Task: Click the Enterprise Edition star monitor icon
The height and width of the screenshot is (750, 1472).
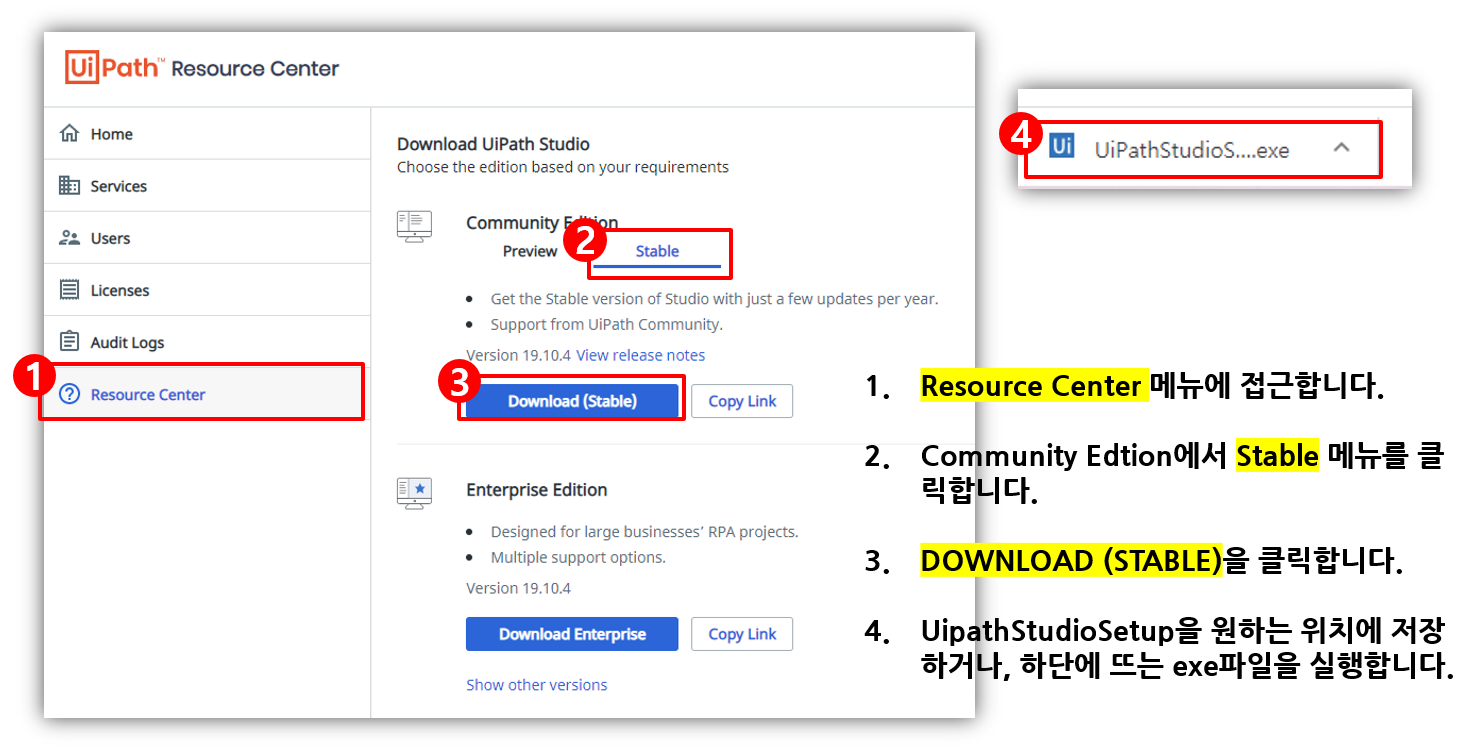Action: (x=414, y=493)
